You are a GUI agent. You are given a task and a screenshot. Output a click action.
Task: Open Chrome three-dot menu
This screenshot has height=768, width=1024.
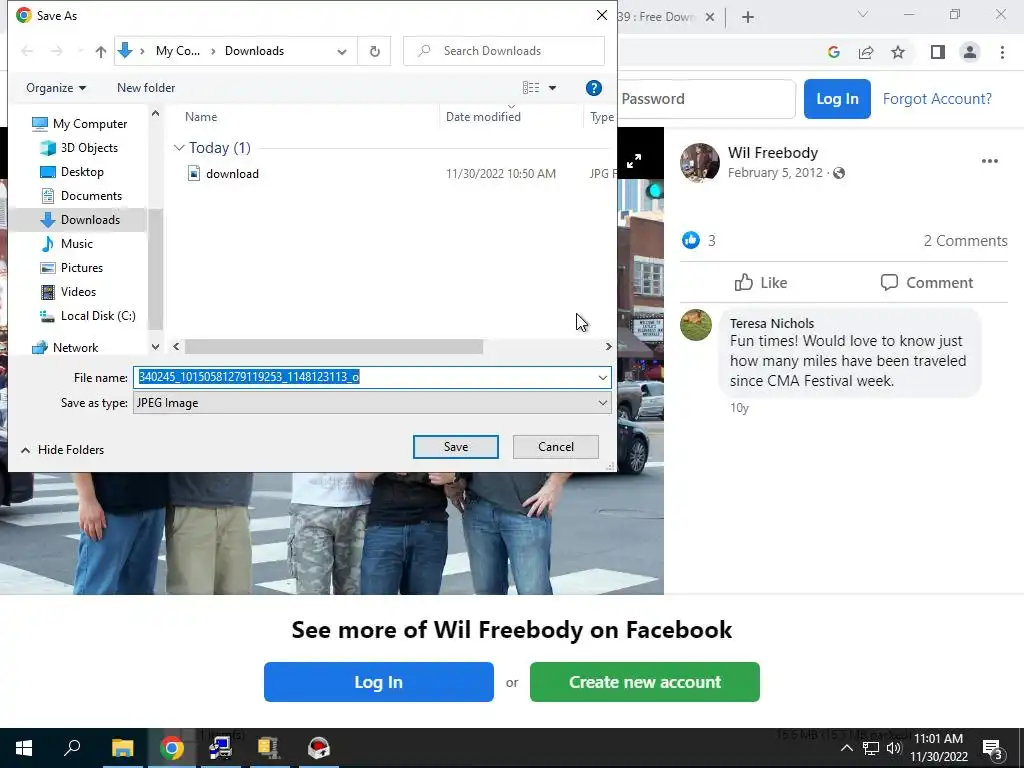click(x=1002, y=52)
